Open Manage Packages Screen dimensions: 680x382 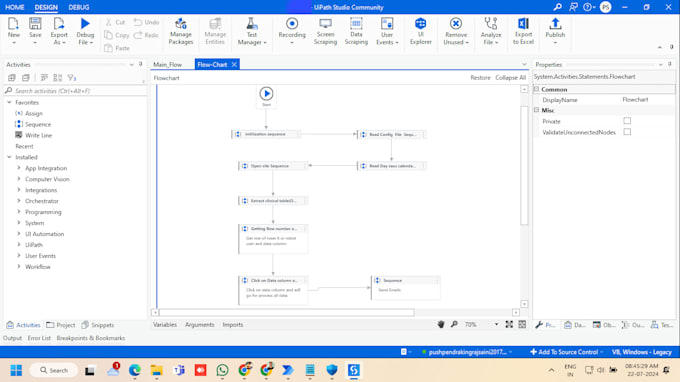click(181, 31)
